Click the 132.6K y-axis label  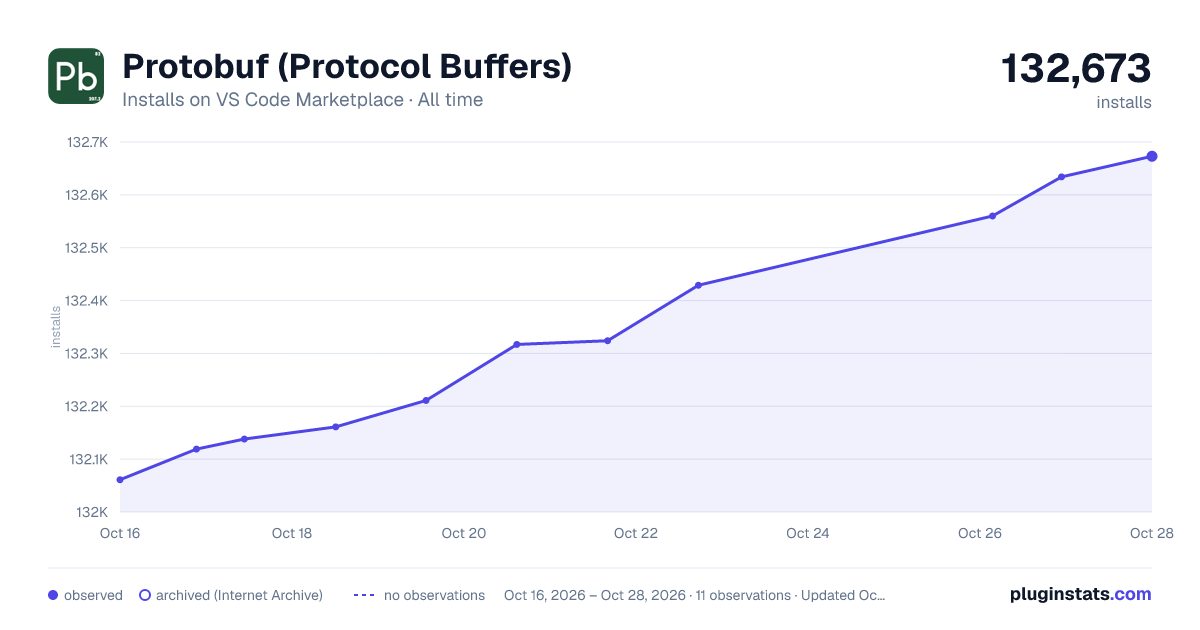[87, 195]
